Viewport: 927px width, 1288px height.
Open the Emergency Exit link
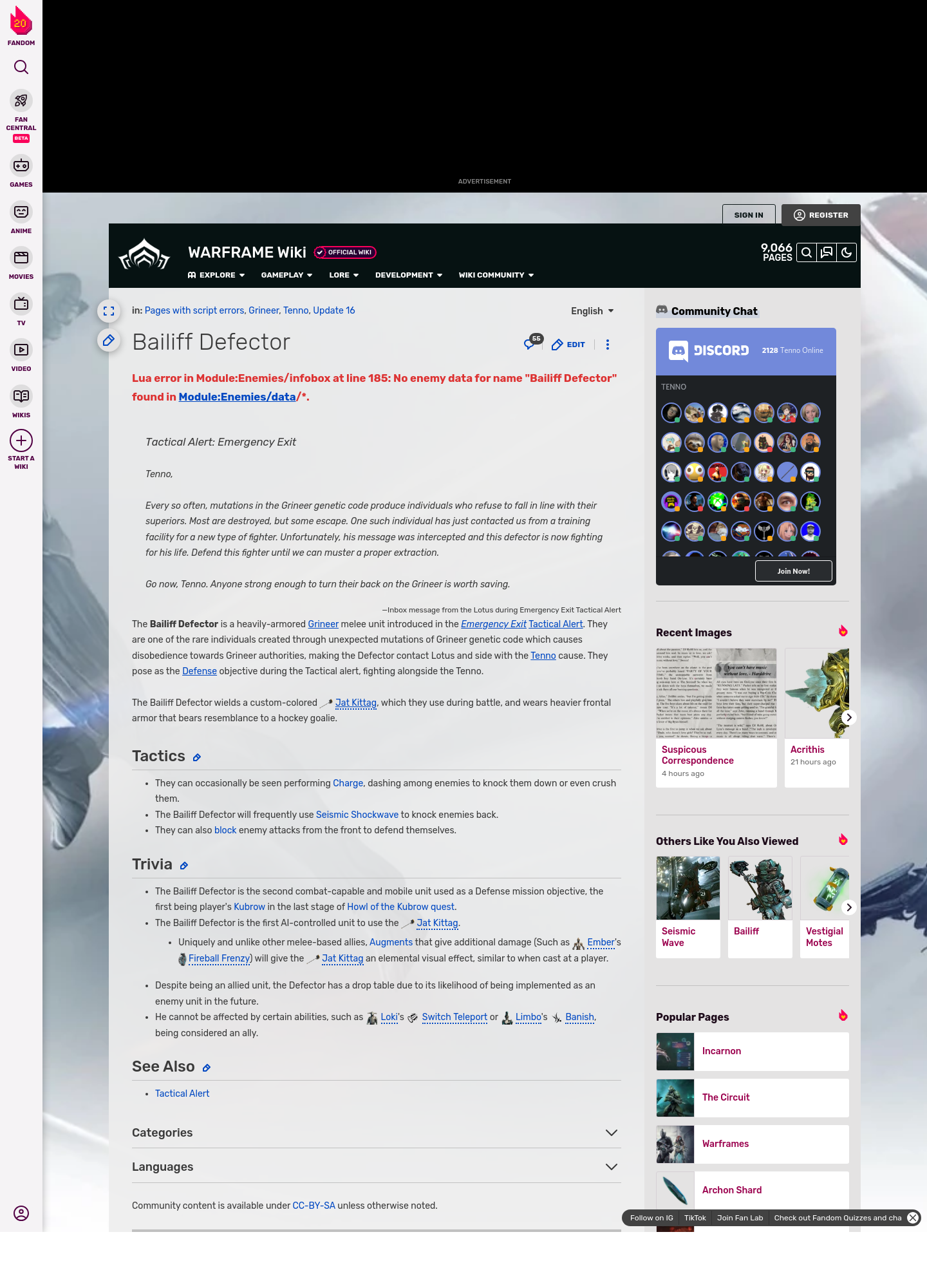tap(494, 624)
